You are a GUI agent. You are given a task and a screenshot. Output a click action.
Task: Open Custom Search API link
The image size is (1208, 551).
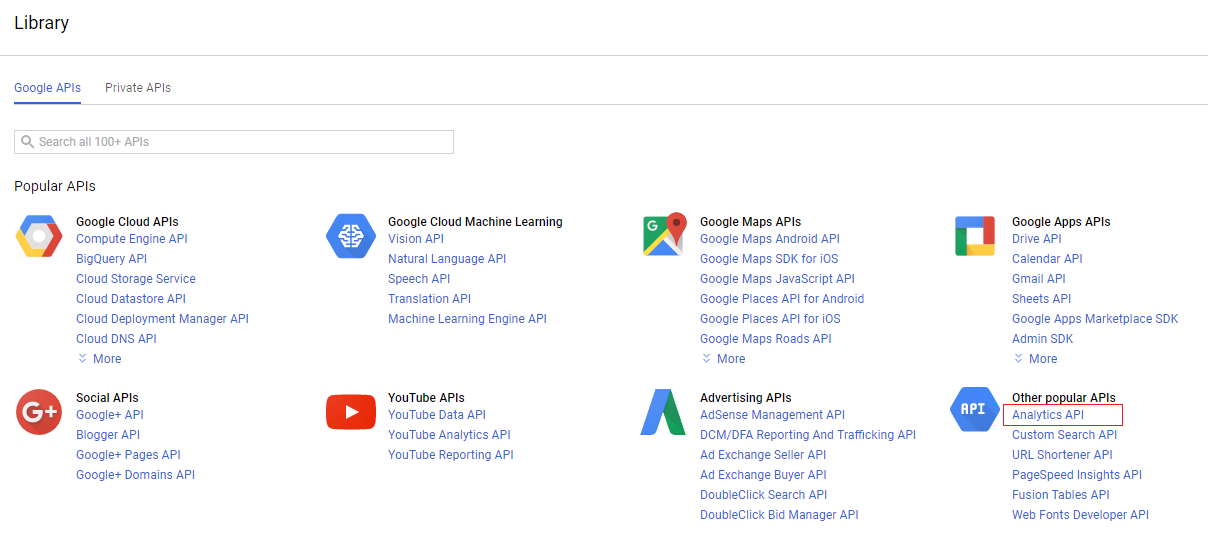[x=1065, y=435]
